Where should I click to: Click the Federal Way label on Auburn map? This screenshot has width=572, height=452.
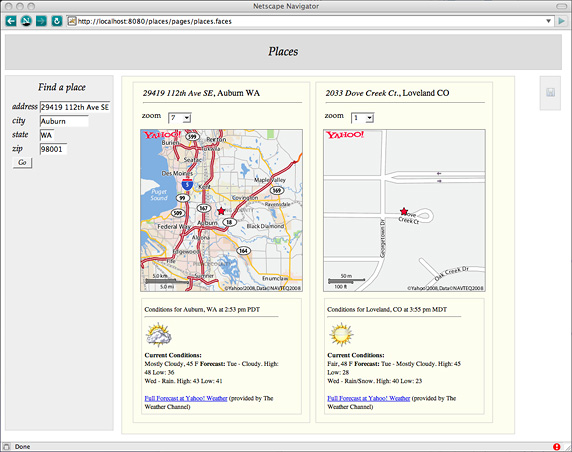(x=174, y=227)
